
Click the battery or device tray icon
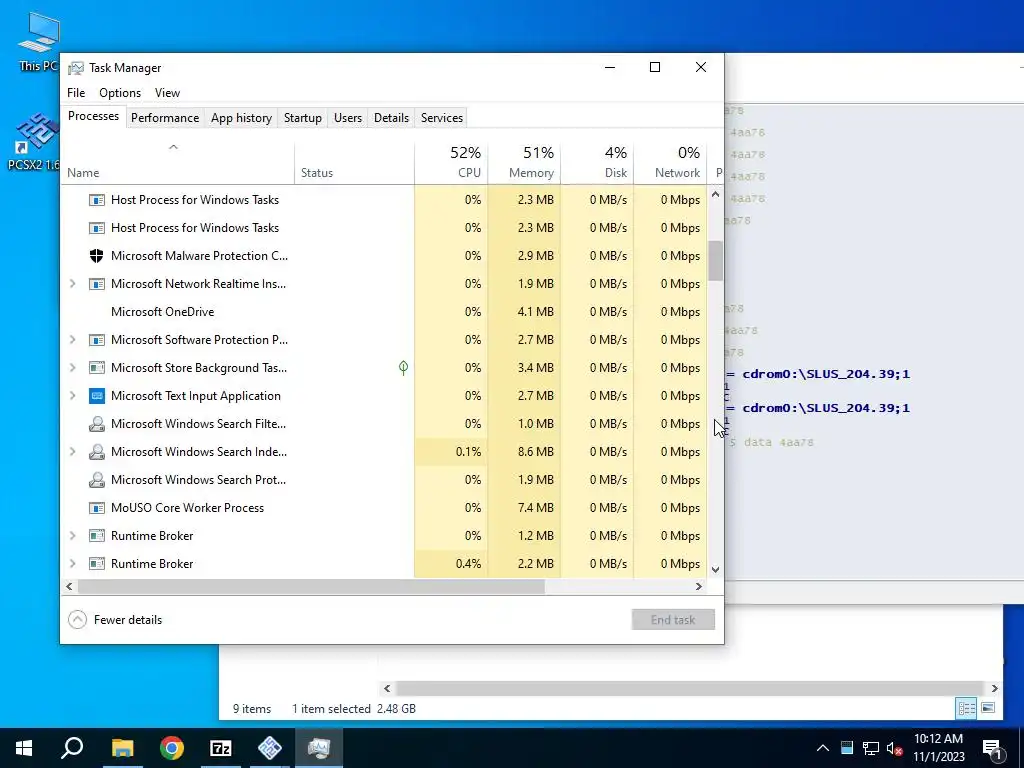(846, 748)
